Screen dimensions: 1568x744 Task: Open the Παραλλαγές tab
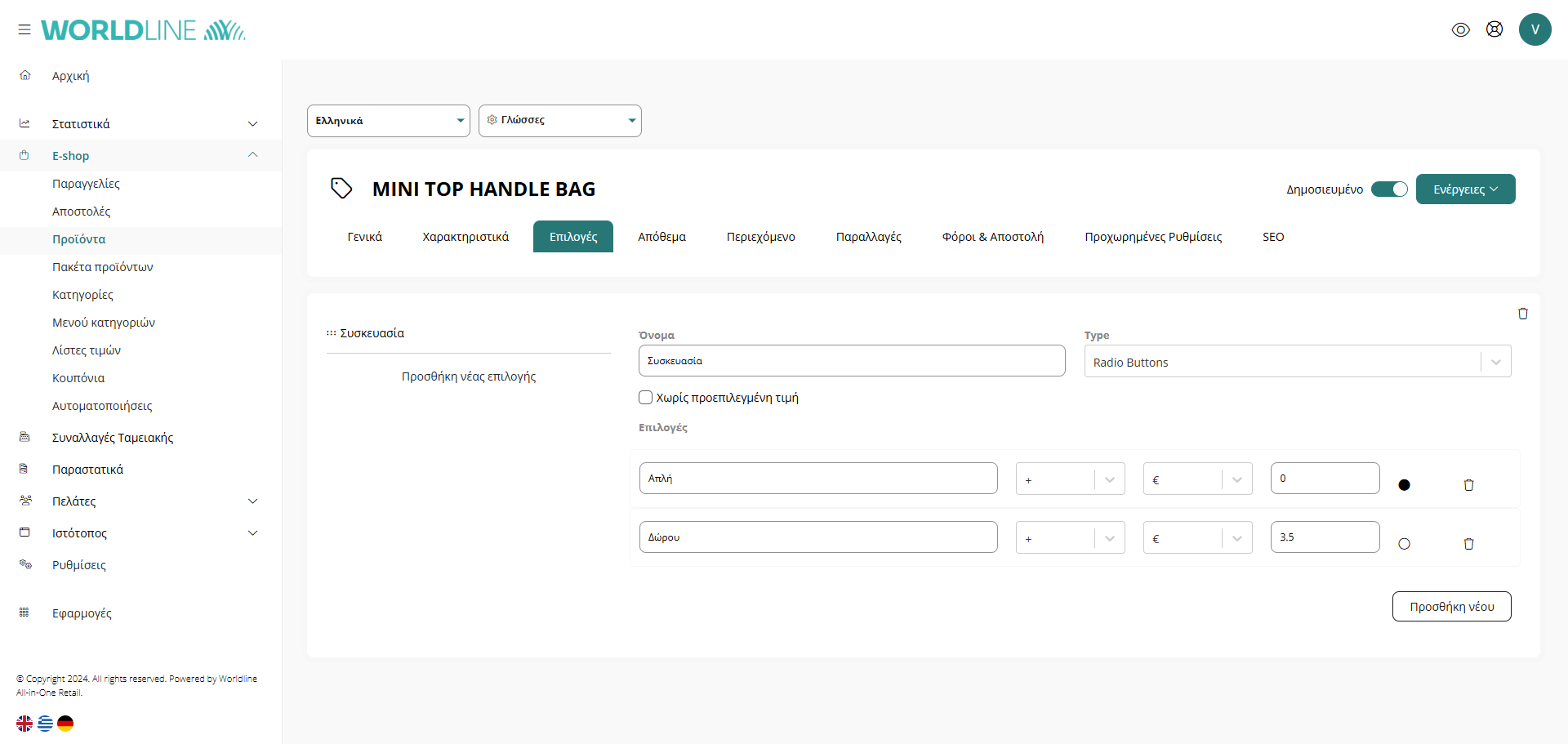tap(868, 237)
